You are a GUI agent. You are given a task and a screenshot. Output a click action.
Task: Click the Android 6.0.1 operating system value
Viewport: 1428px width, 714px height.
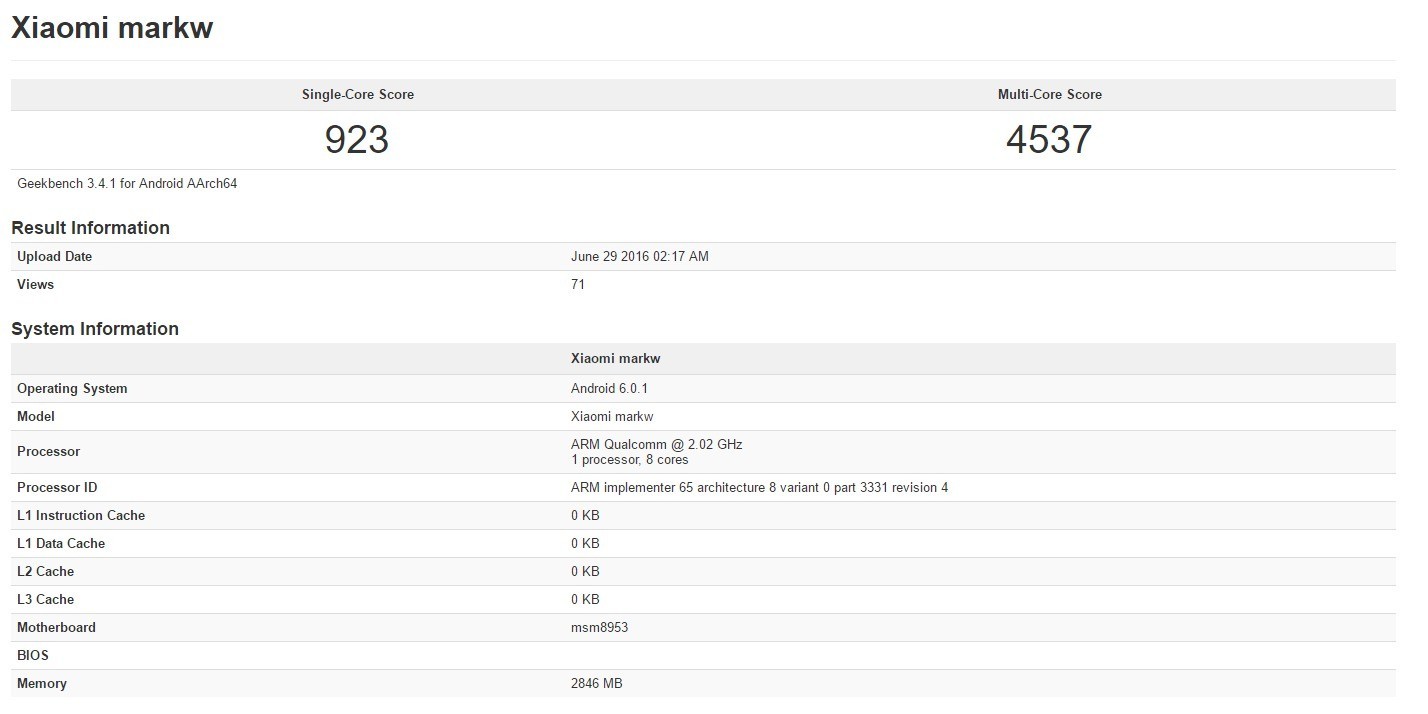tap(609, 389)
